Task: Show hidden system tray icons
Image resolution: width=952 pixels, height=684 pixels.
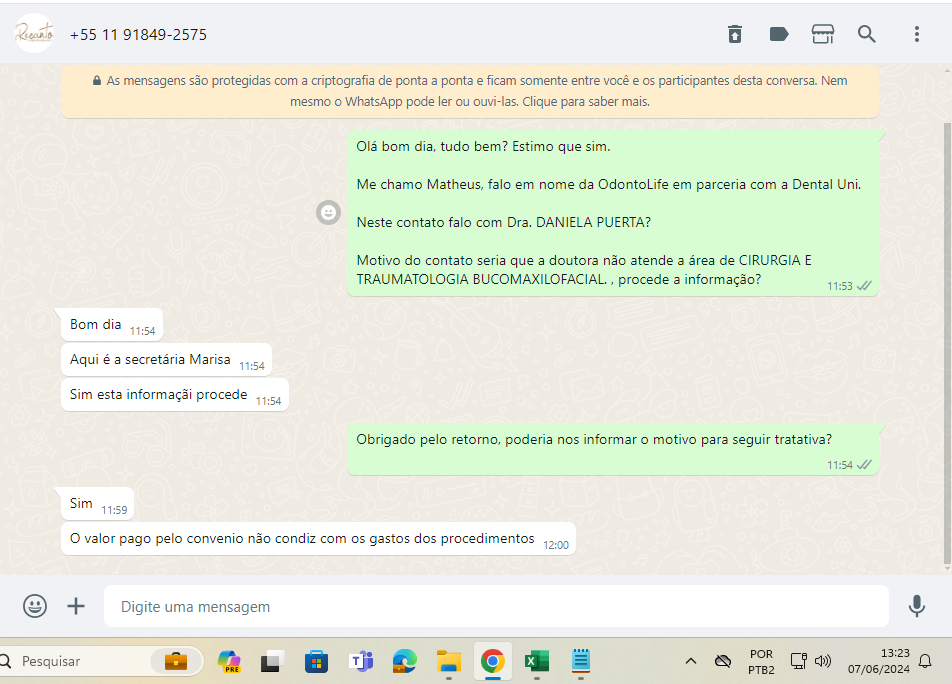Action: point(690,661)
